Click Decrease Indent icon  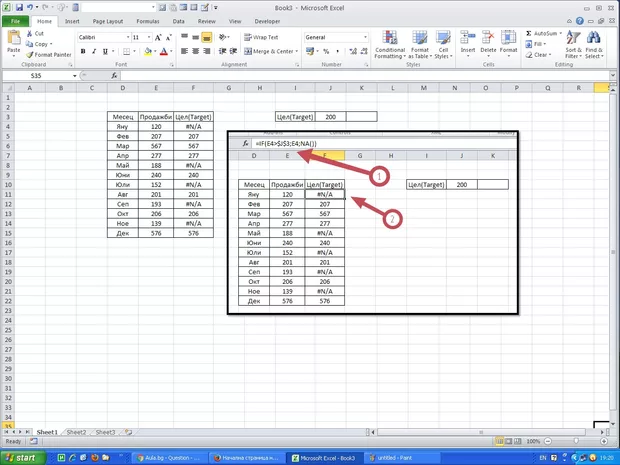point(223,51)
